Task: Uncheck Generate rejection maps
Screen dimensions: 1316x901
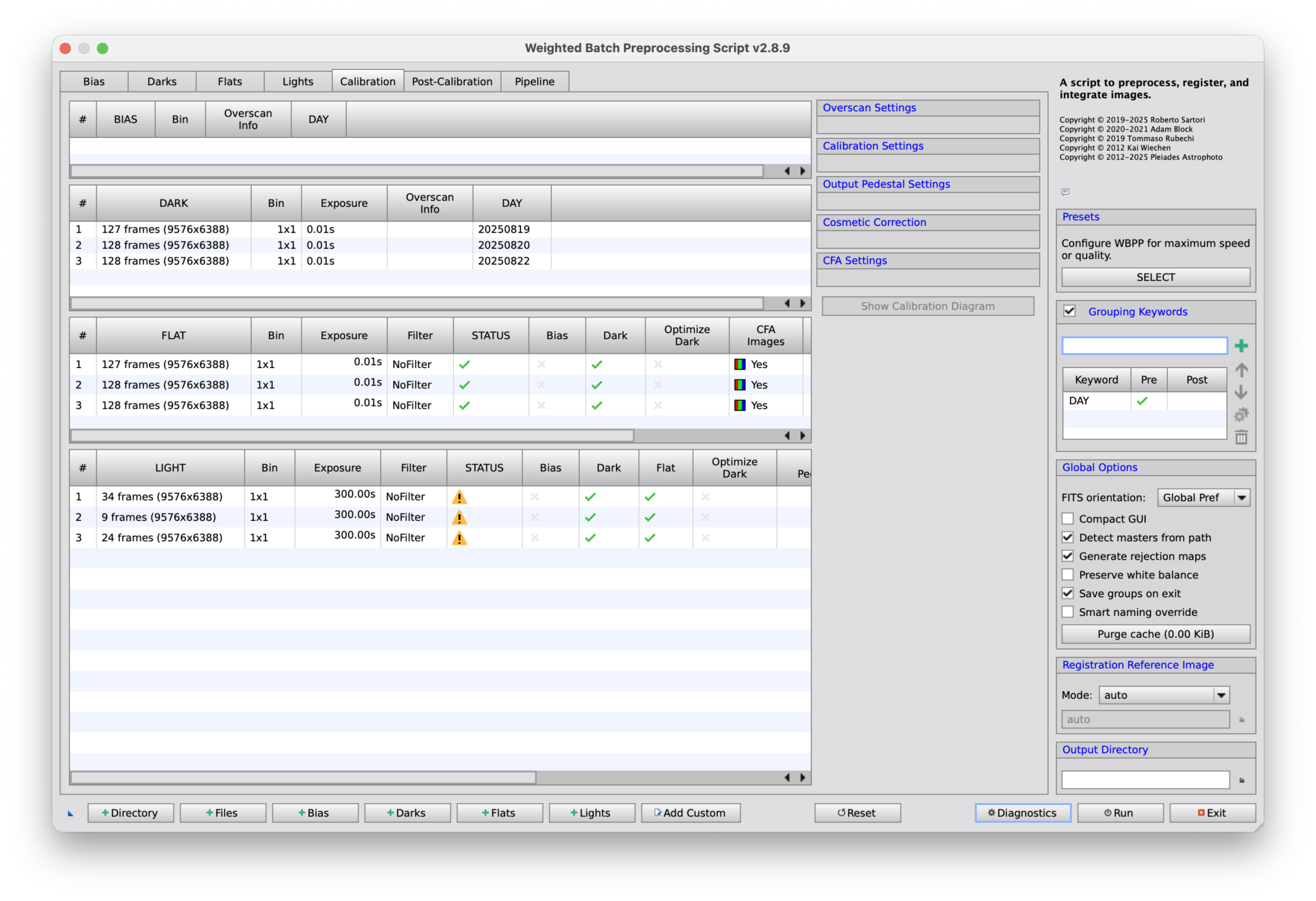Action: point(1068,556)
